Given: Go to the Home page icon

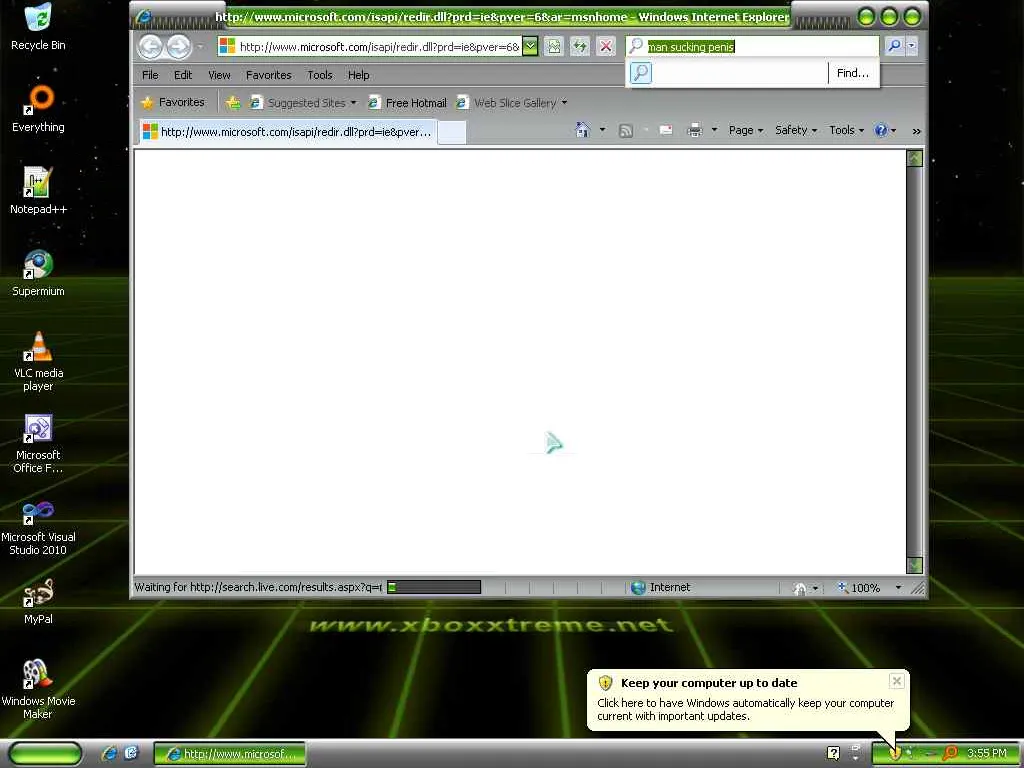Looking at the screenshot, I should click(x=583, y=130).
